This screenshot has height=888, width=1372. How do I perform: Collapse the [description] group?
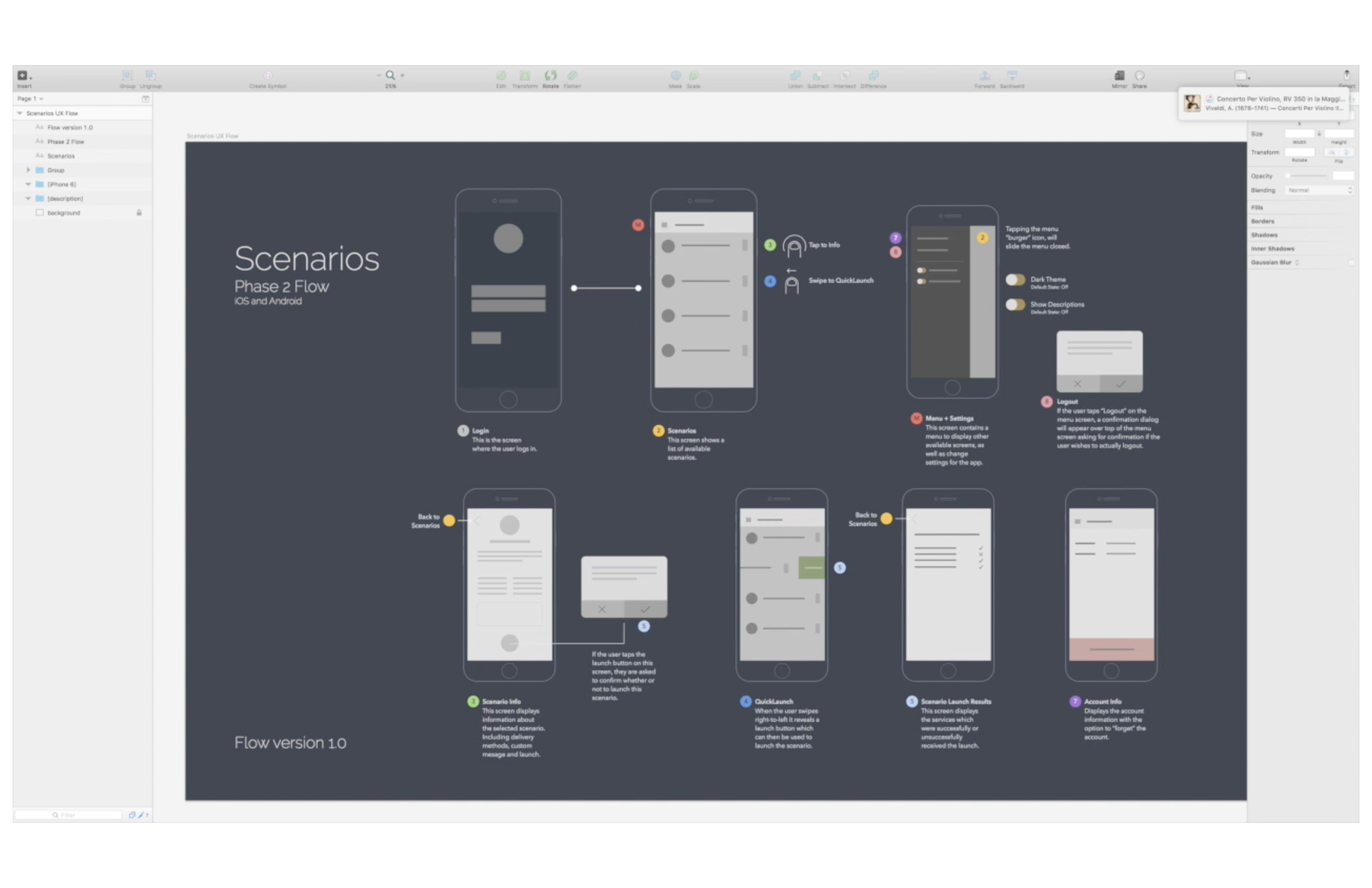tap(28, 199)
